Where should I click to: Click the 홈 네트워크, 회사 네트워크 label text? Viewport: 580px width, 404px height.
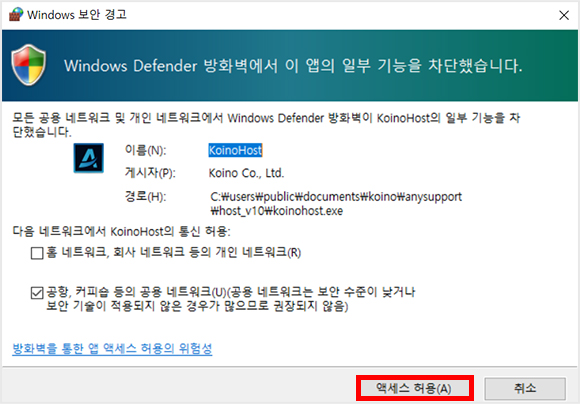coord(173,252)
